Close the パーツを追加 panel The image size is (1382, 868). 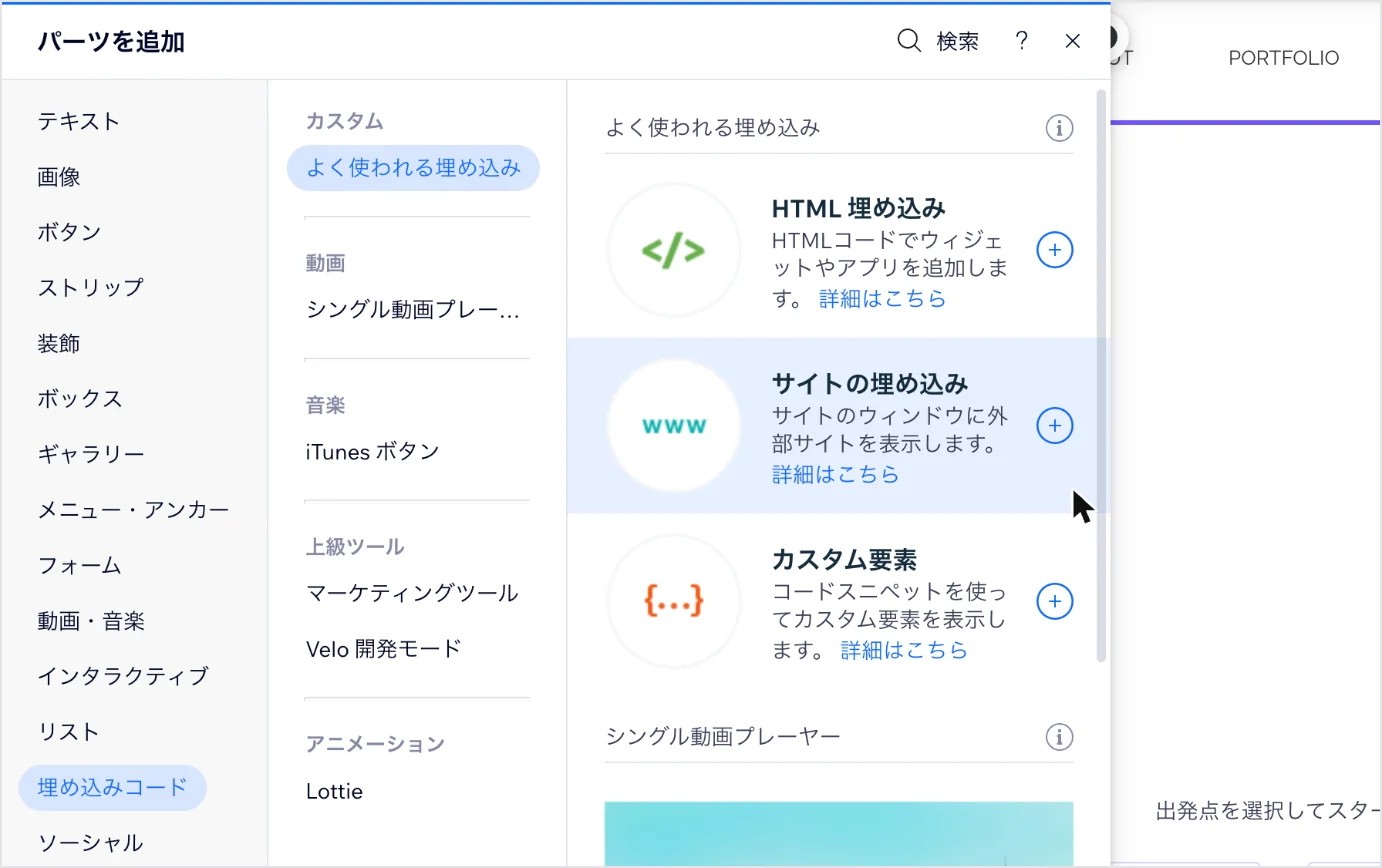[x=1073, y=41]
